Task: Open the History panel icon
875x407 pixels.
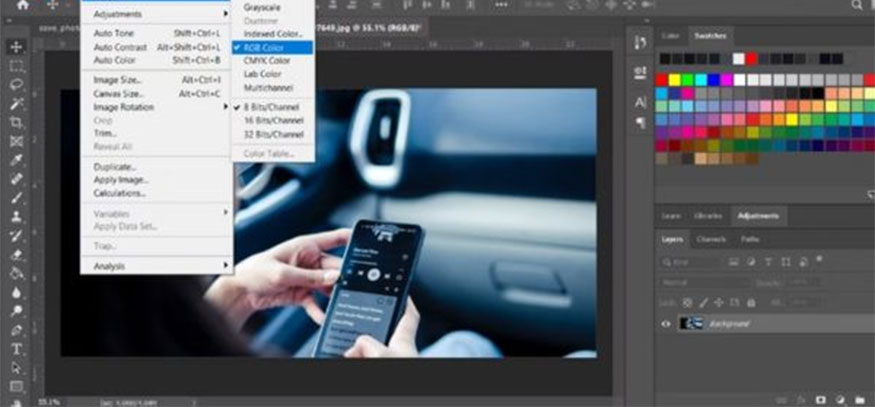Action: (x=641, y=43)
